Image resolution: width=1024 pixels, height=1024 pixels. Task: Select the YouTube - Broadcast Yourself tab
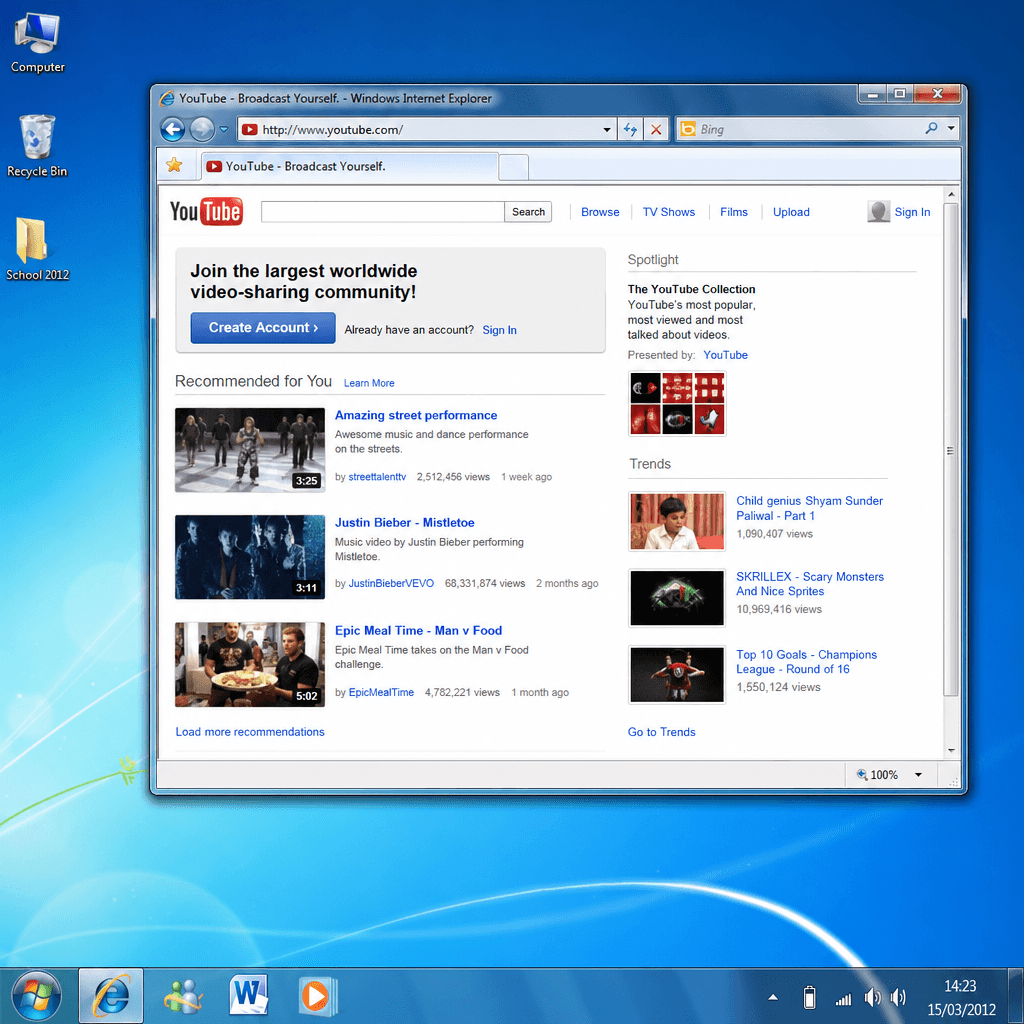pyautogui.click(x=349, y=167)
